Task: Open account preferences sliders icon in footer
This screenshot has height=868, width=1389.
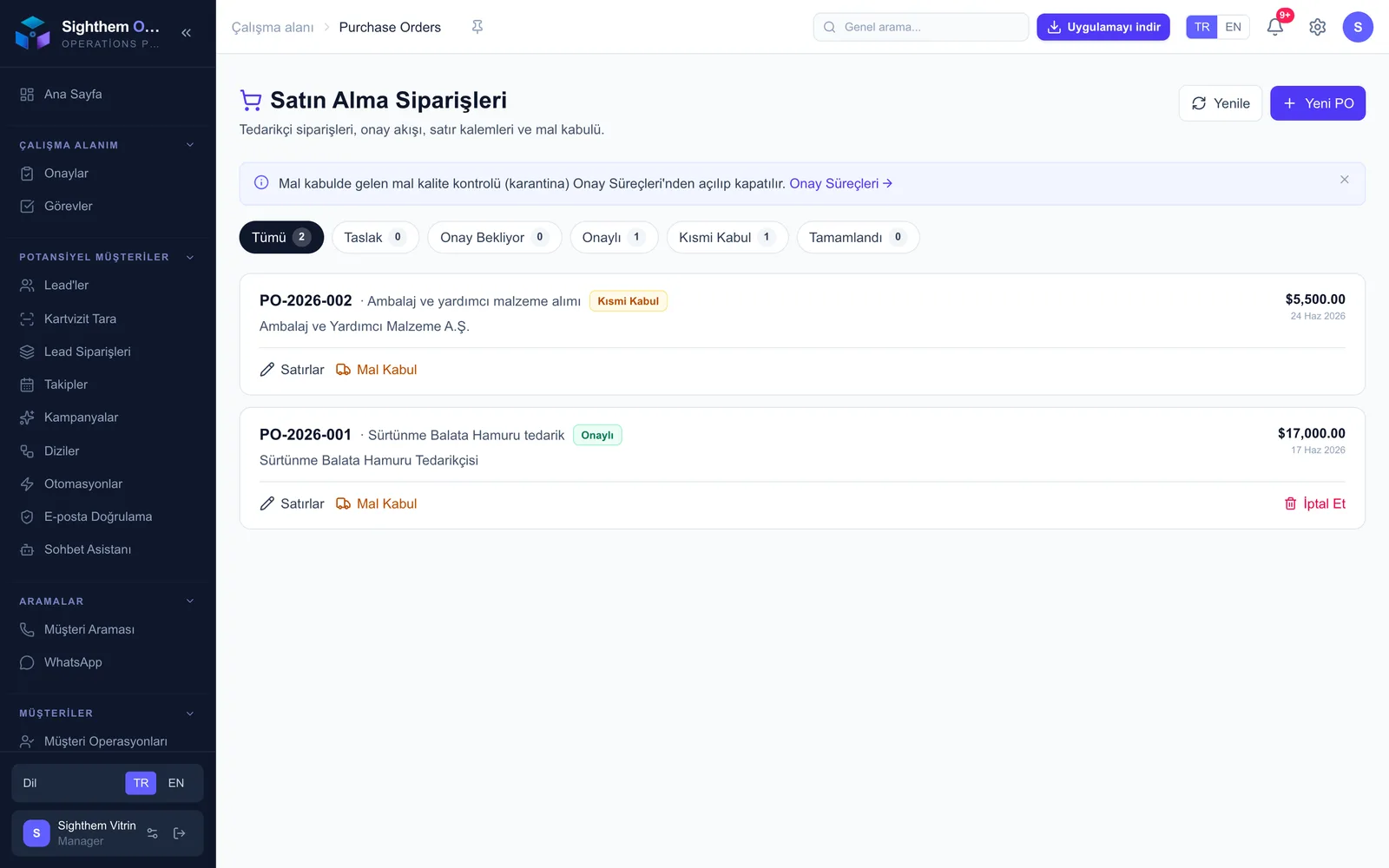Action: tap(153, 833)
